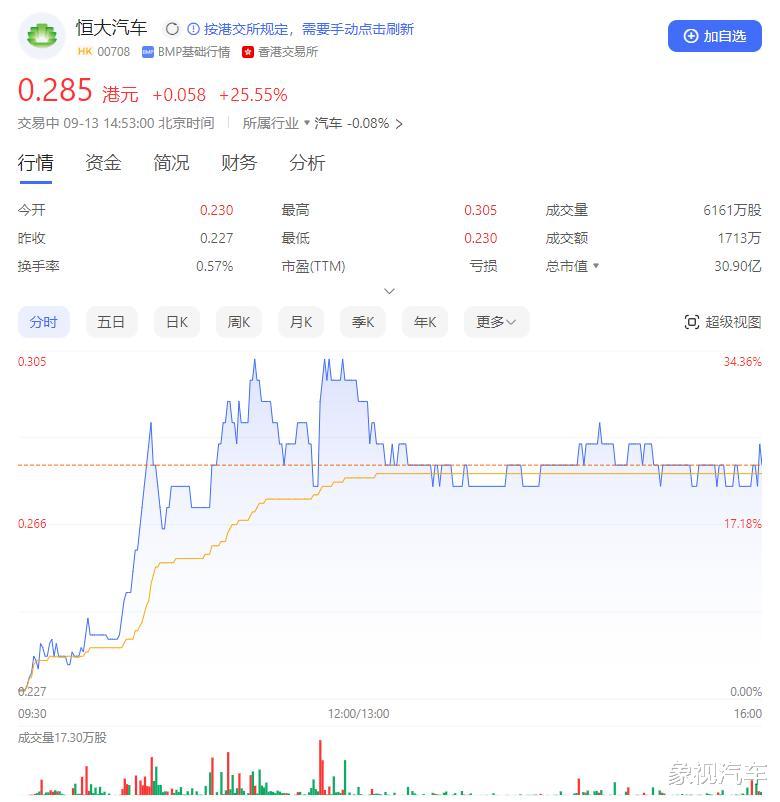Click the 17.18% right axis label

click(x=743, y=523)
